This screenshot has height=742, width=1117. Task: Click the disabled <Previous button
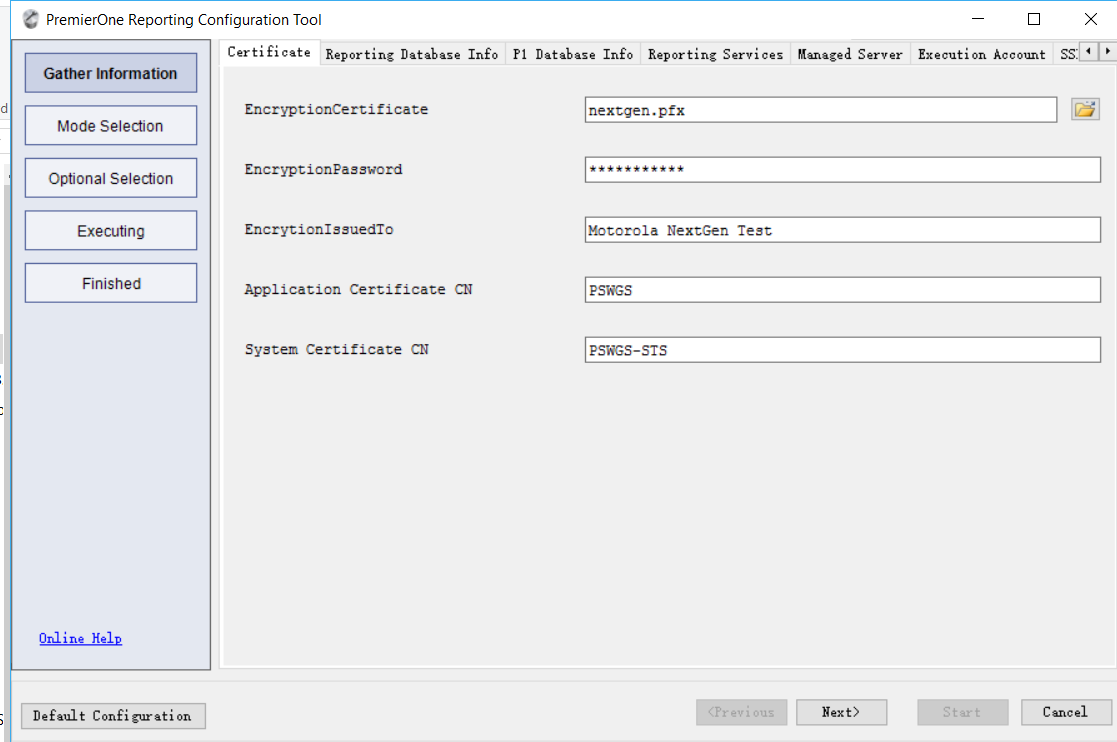742,712
